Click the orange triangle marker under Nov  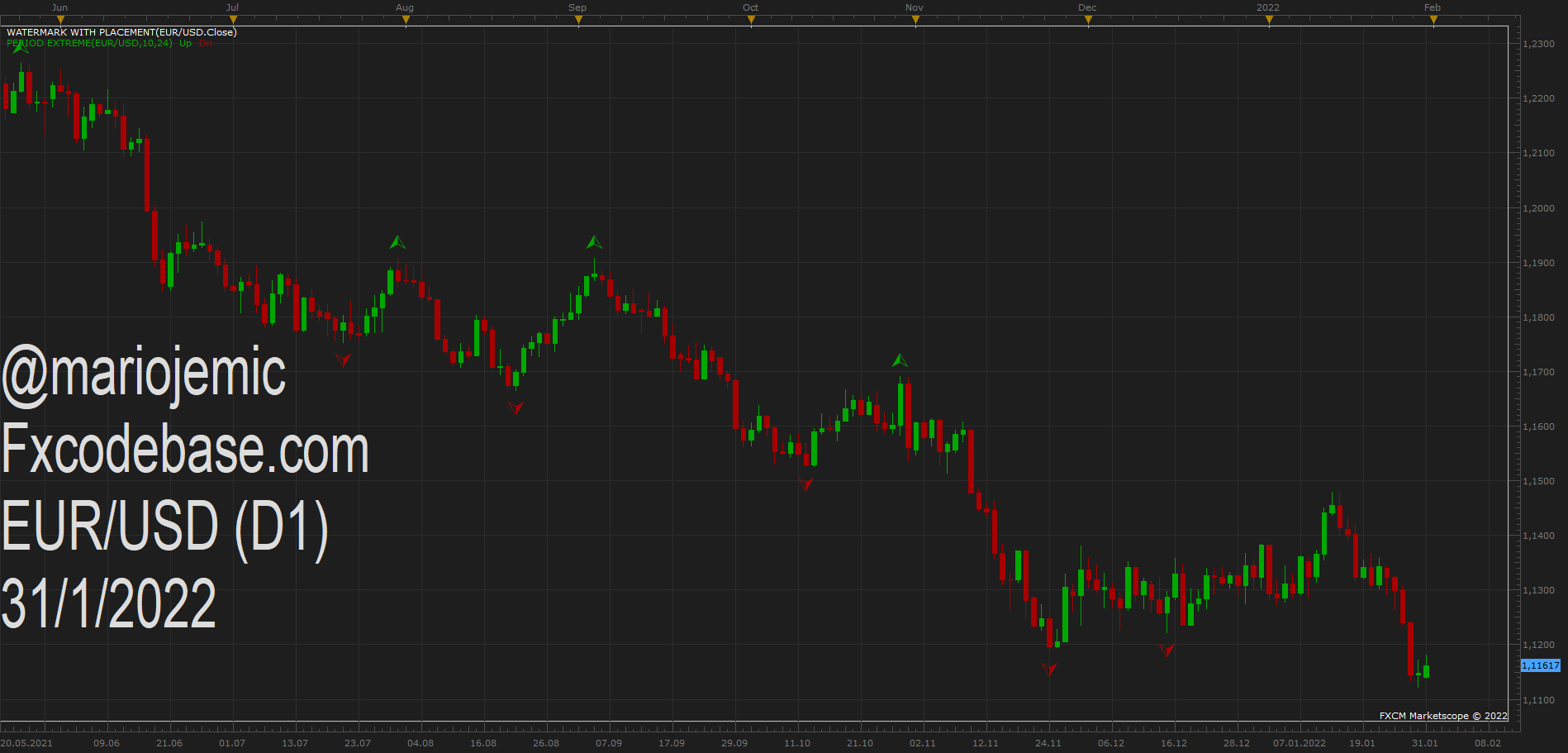[x=915, y=21]
